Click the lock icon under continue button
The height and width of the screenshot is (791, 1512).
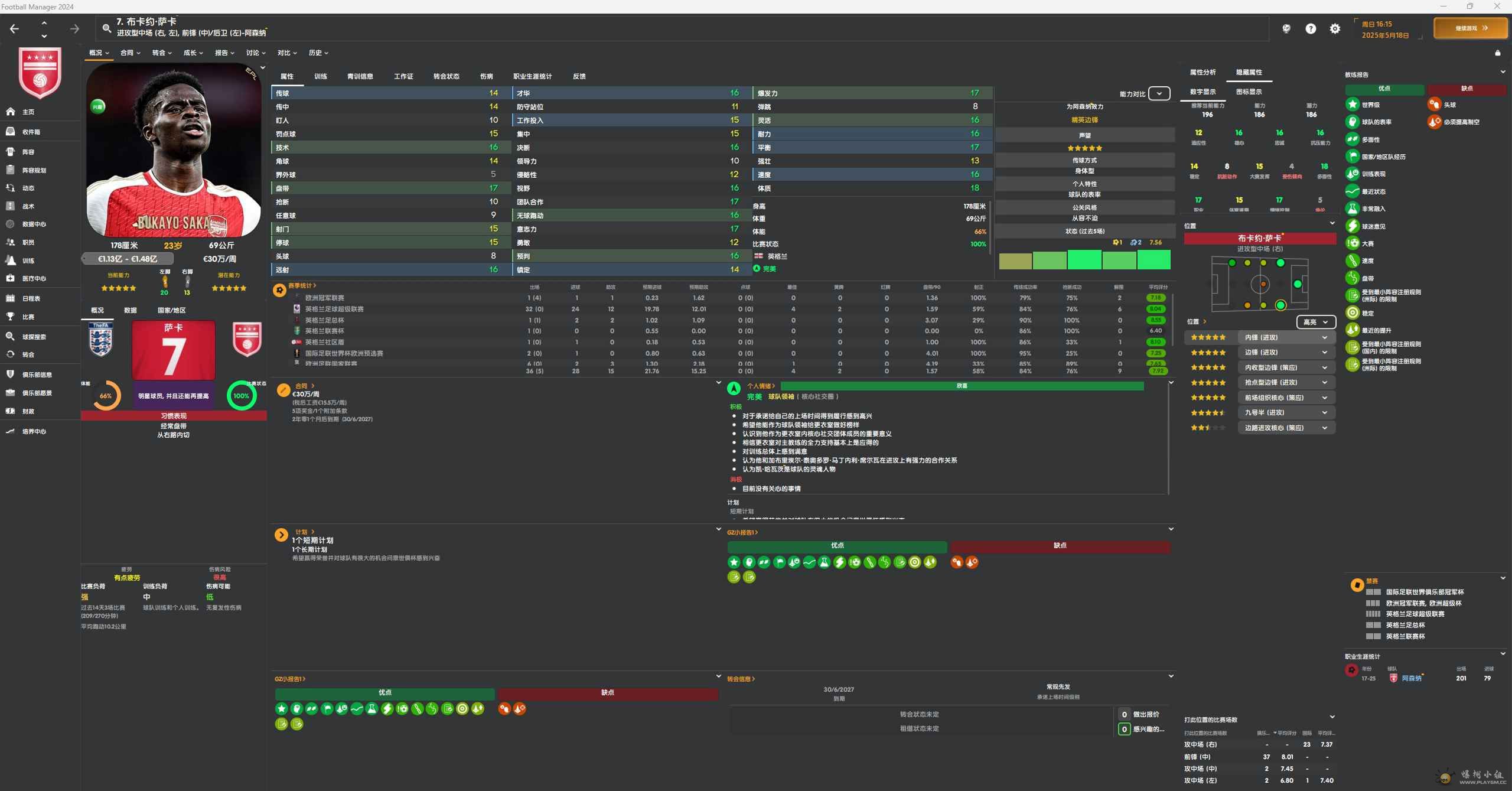(1497, 53)
